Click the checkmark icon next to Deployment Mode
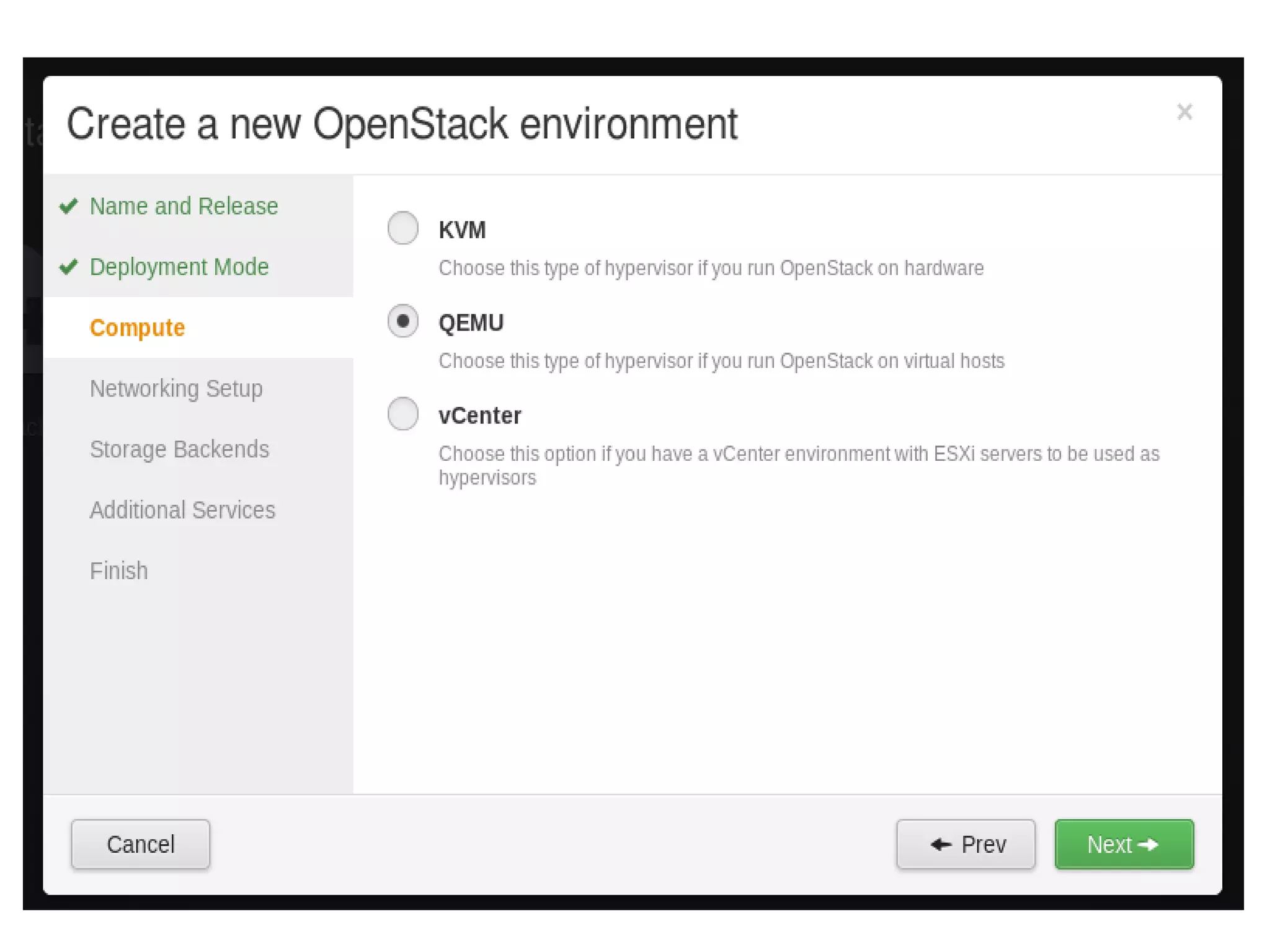Viewport: 1270px width, 952px height. pyautogui.click(x=68, y=267)
